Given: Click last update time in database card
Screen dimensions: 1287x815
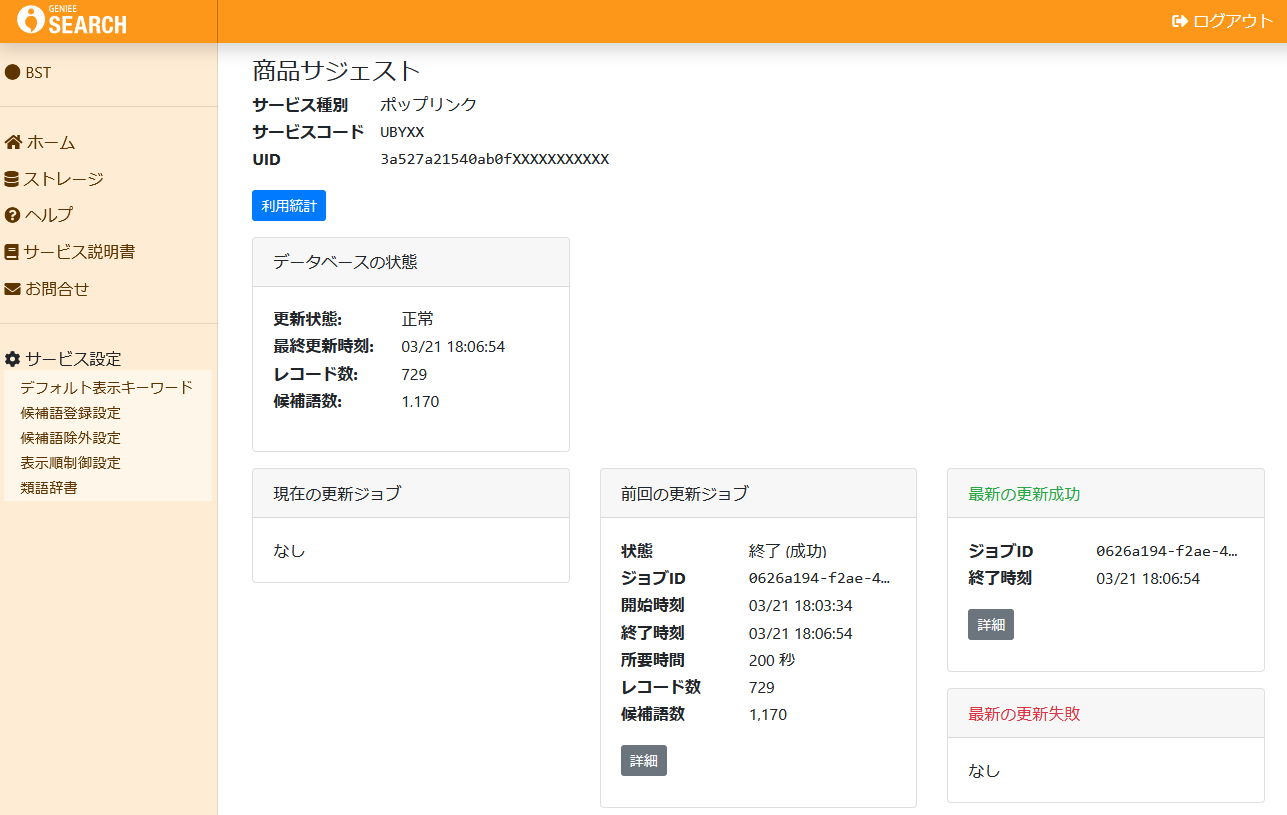Looking at the screenshot, I should coord(453,347).
